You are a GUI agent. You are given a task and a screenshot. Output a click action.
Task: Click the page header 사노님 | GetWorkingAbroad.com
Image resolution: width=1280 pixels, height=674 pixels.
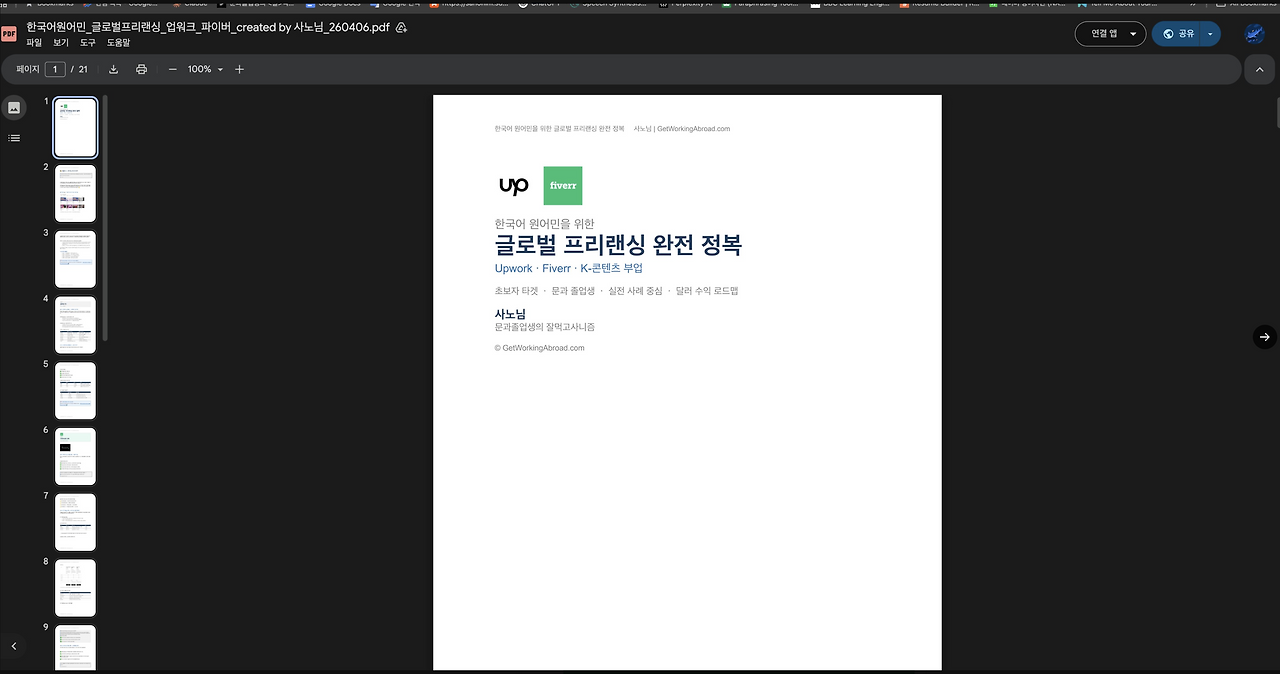(682, 129)
